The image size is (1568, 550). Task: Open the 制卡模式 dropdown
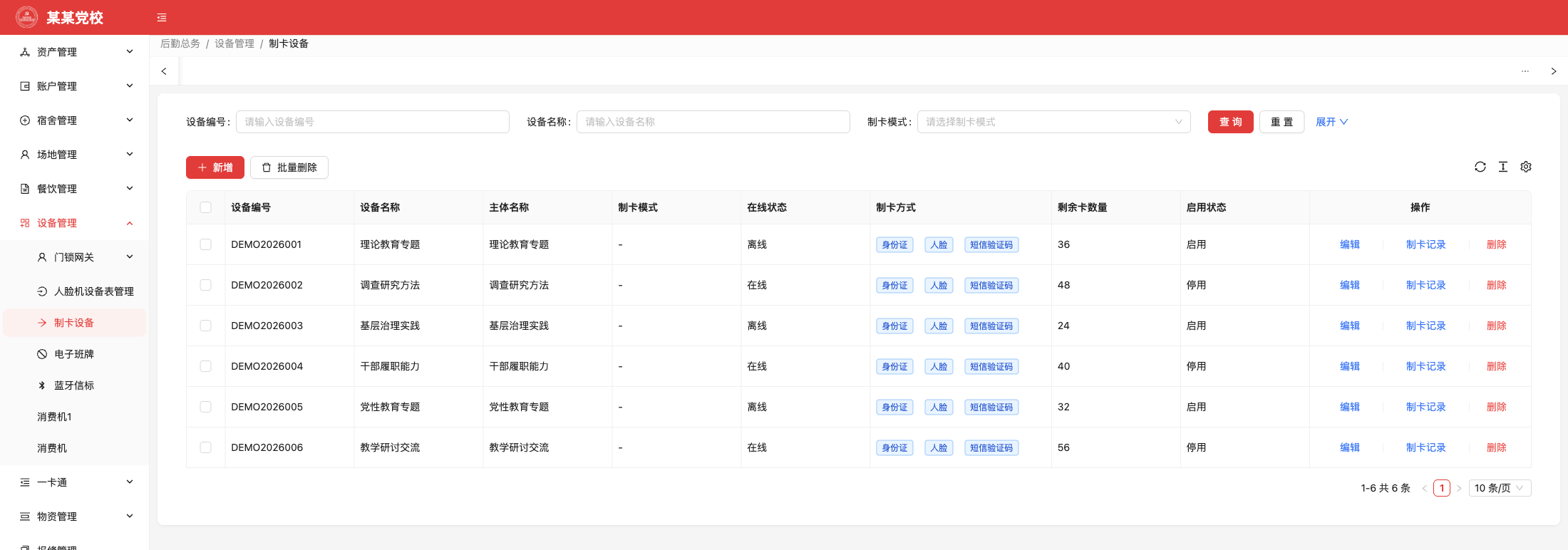1053,122
